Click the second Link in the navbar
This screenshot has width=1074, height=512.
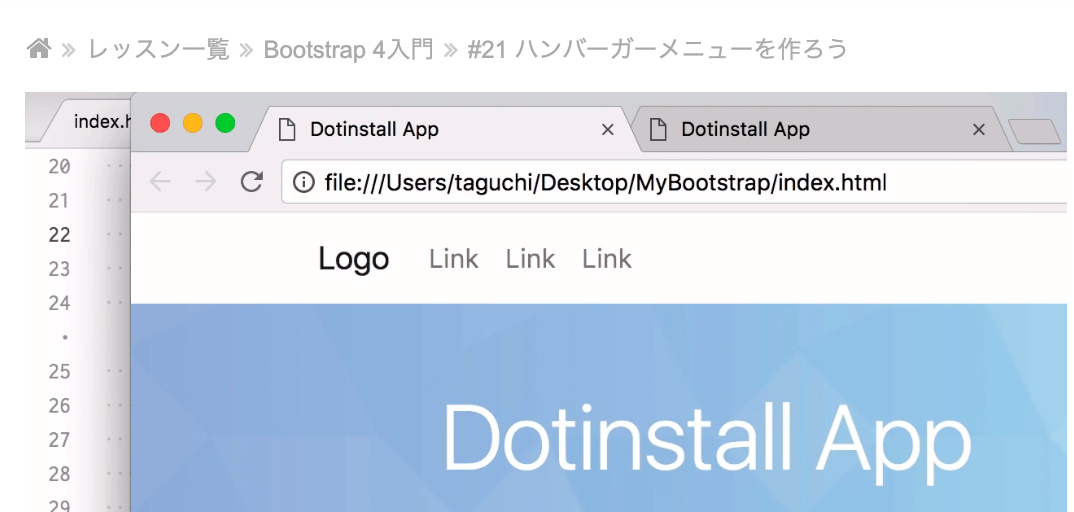530,259
